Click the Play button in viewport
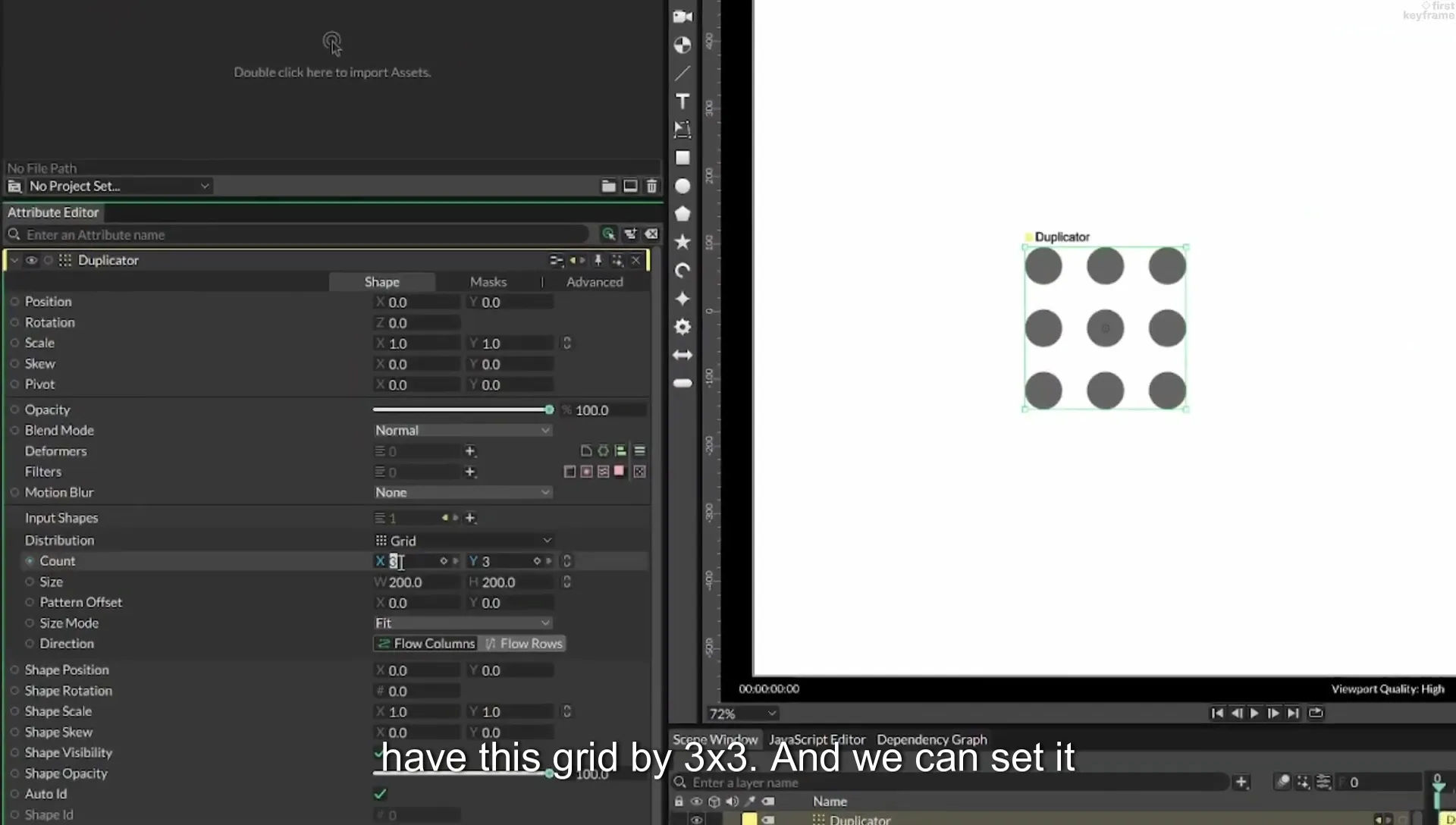The image size is (1456, 825). coord(1254,713)
